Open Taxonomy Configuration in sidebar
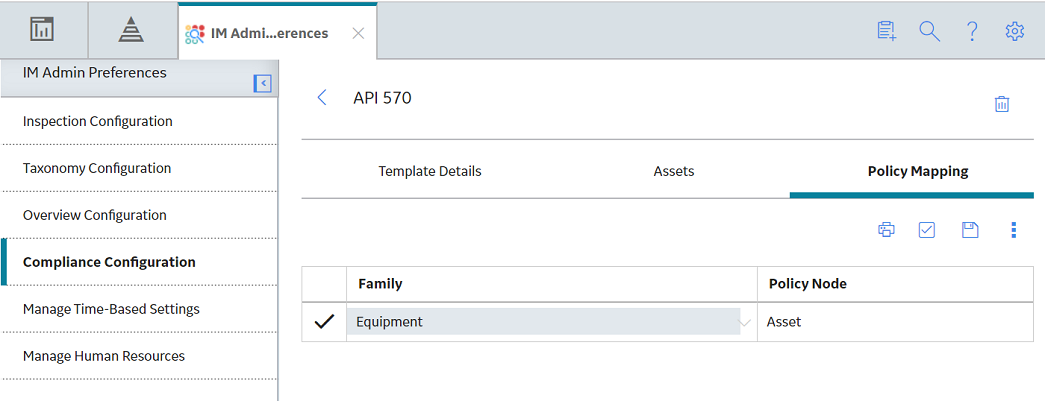 coord(97,169)
